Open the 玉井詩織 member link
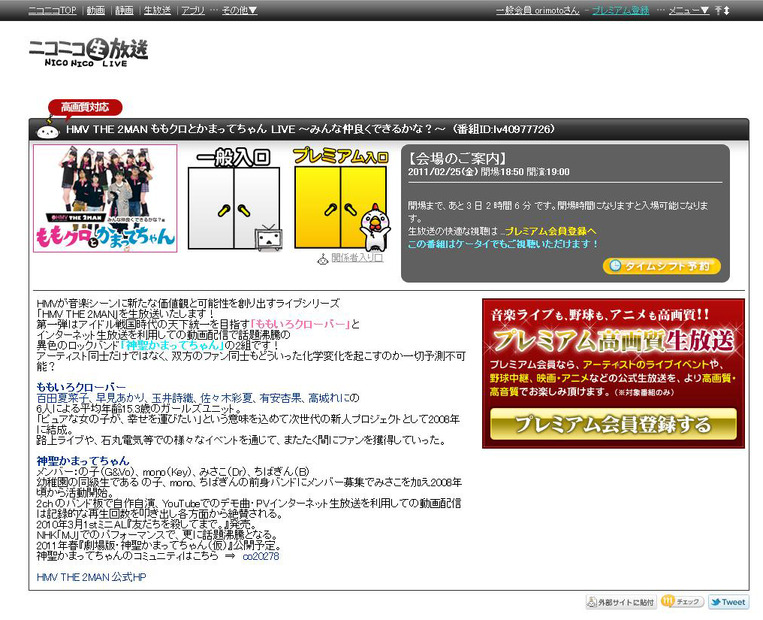763x620 pixels. 173,398
